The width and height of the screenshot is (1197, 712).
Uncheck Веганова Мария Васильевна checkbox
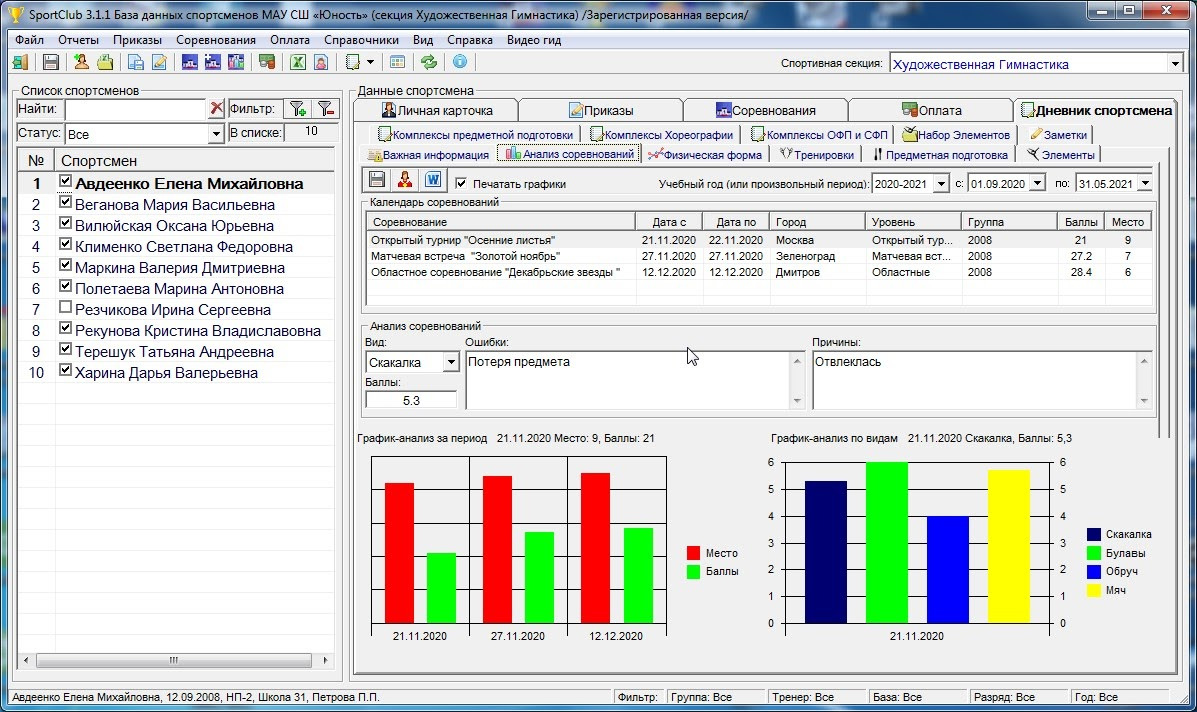(x=66, y=203)
